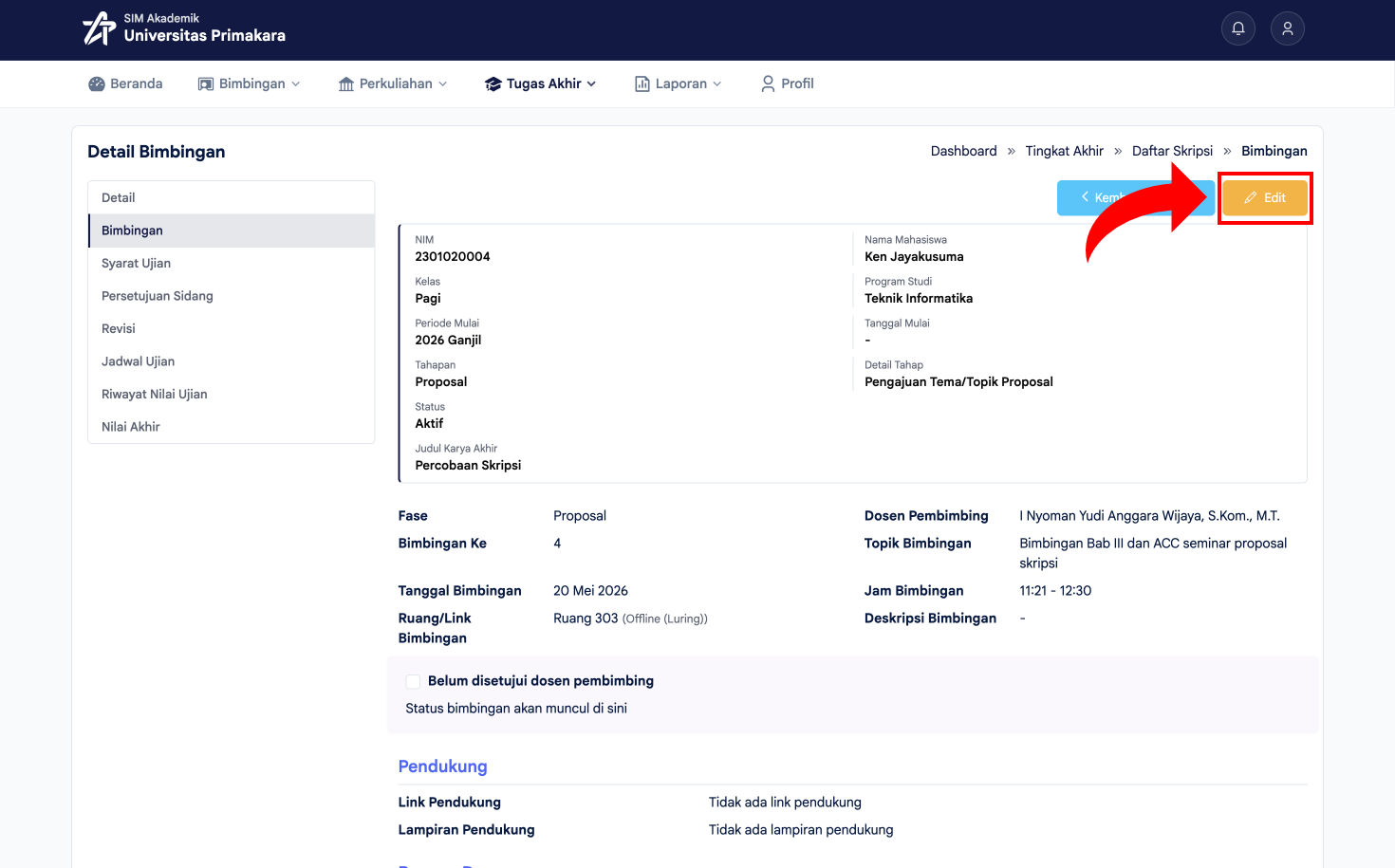Click the Tanggal Bimbingan value 20 Mei 2026
Viewport: 1395px width, 868px height.
(x=590, y=591)
